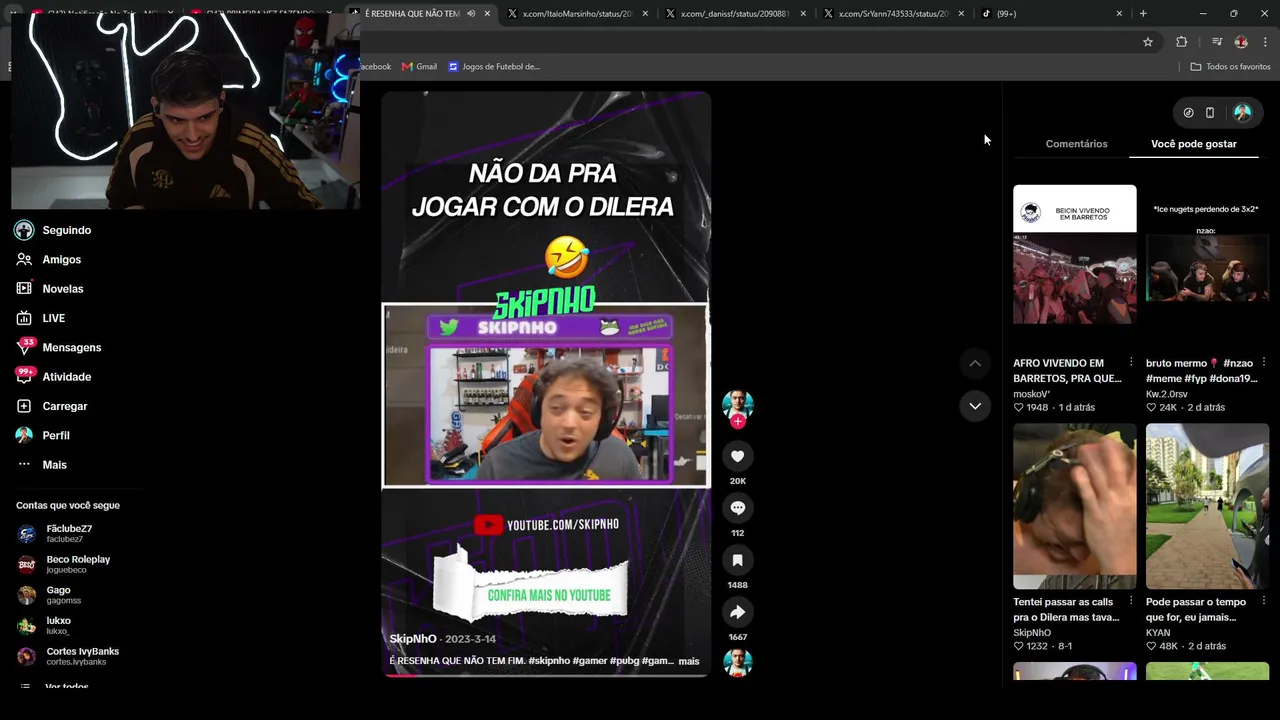Open the Cortes IvyBanks followed account
1280x720 pixels.
pos(68,656)
